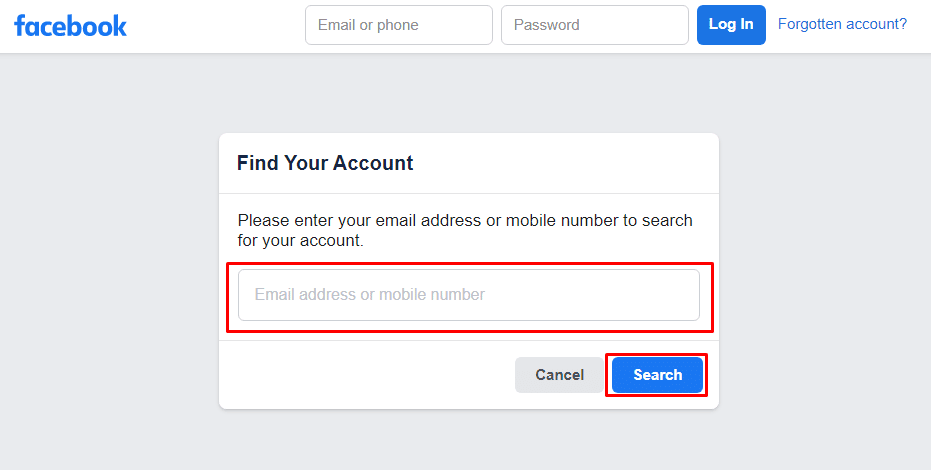
Task: Click the 'Password' placeholder text
Action: click(x=546, y=25)
